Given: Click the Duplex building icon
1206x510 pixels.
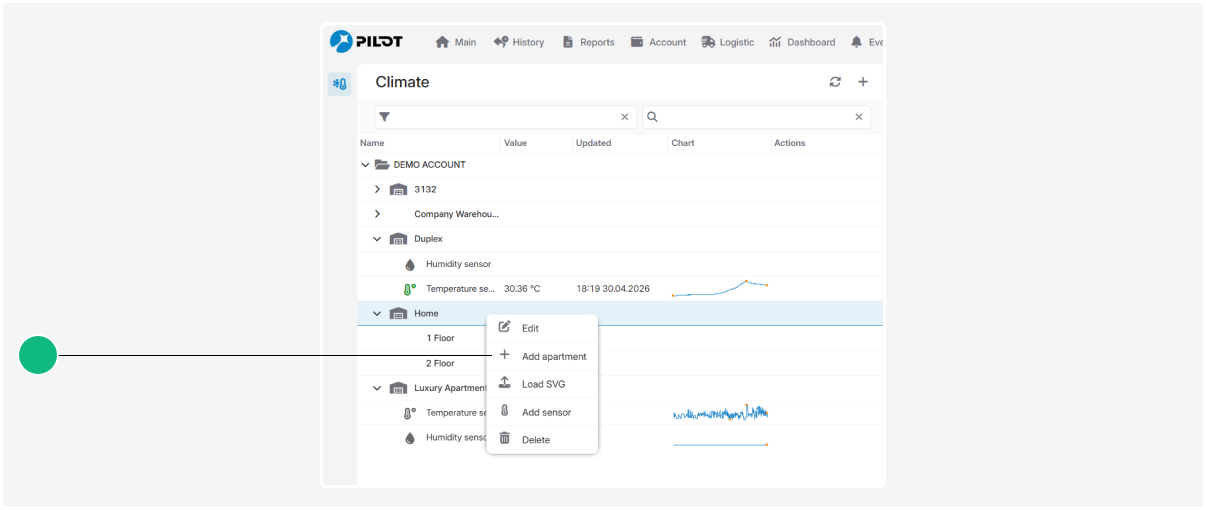Looking at the screenshot, I should click(x=398, y=239).
